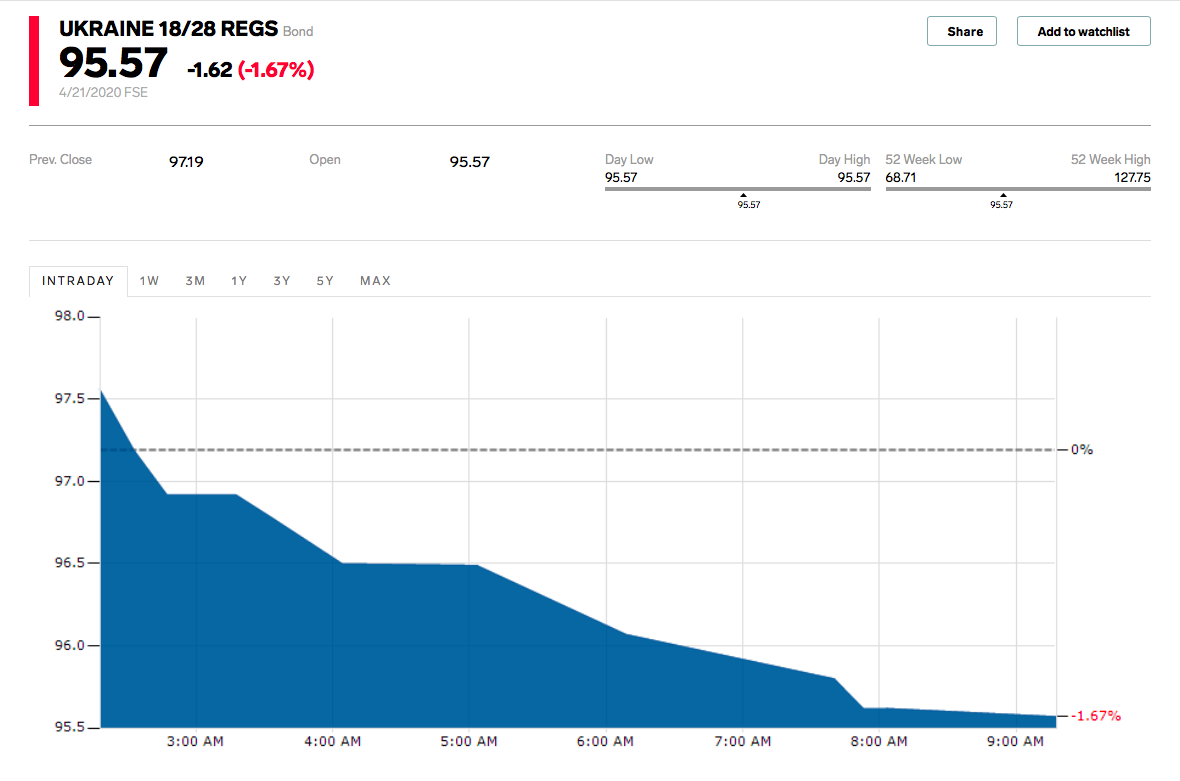Click the "UKRAINE 18/28 REGS" title
This screenshot has width=1180, height=781.
click(169, 29)
